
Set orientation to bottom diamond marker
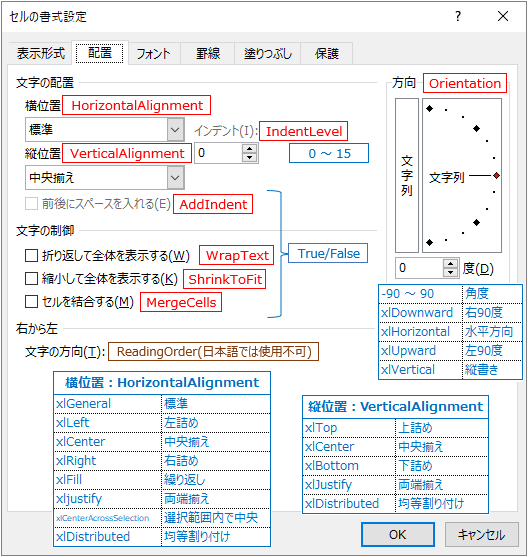[430, 243]
